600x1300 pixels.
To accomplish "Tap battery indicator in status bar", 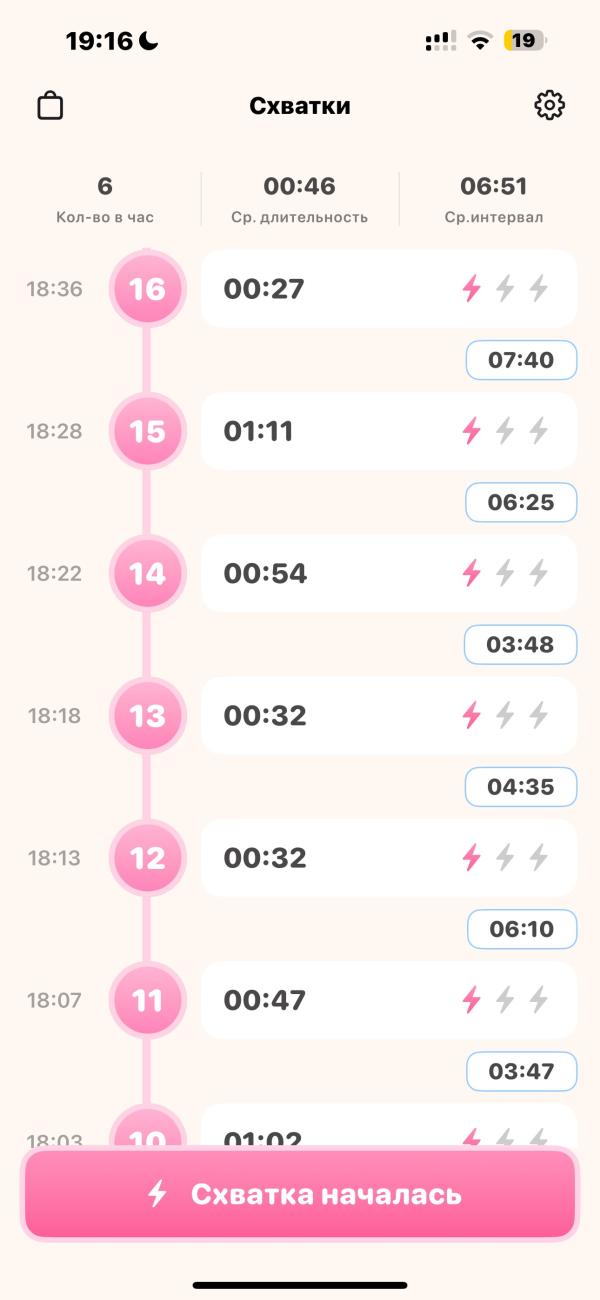I will (525, 41).
